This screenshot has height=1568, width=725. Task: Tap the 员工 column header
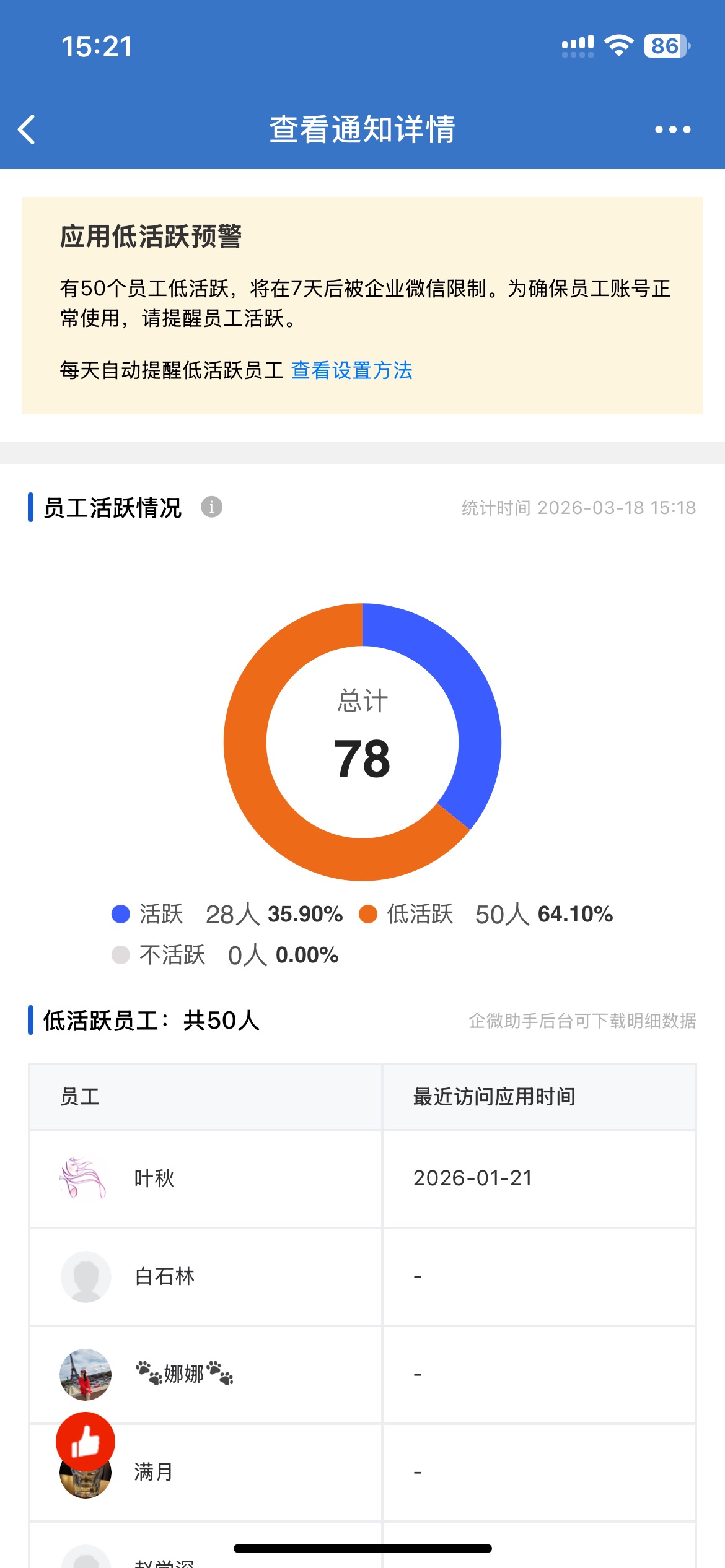[x=80, y=1097]
